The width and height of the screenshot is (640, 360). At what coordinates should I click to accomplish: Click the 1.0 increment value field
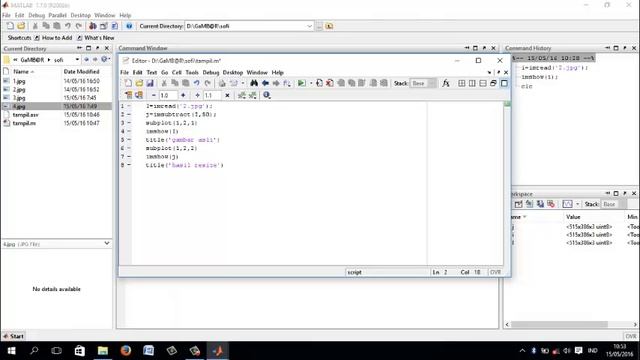(x=168, y=95)
